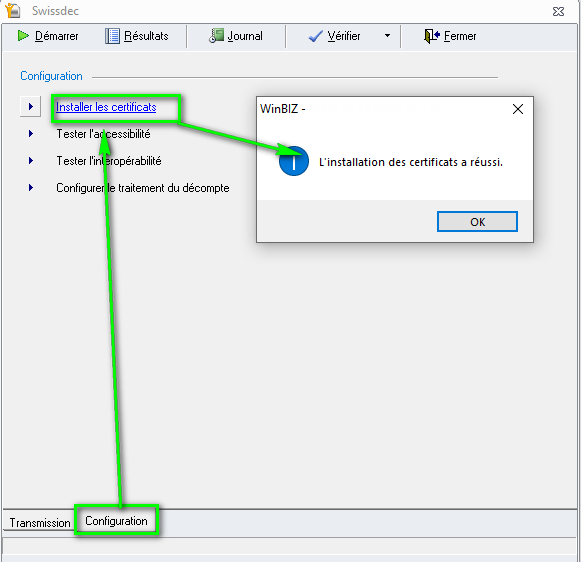581x562 pixels.
Task: Click the Installer les certificats link
Action: click(106, 107)
